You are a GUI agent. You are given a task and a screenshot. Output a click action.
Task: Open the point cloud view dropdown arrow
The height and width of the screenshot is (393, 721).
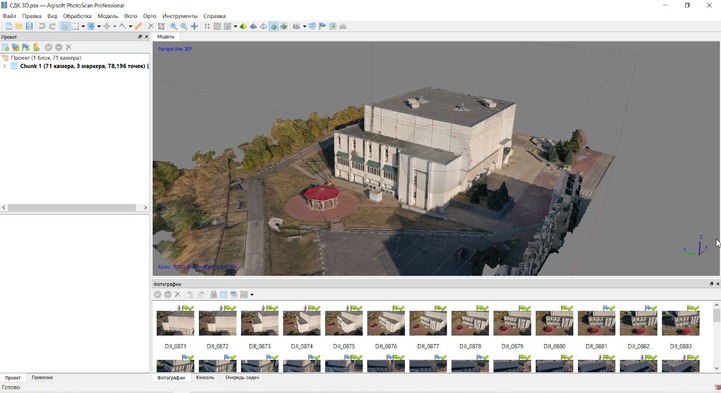coord(235,26)
